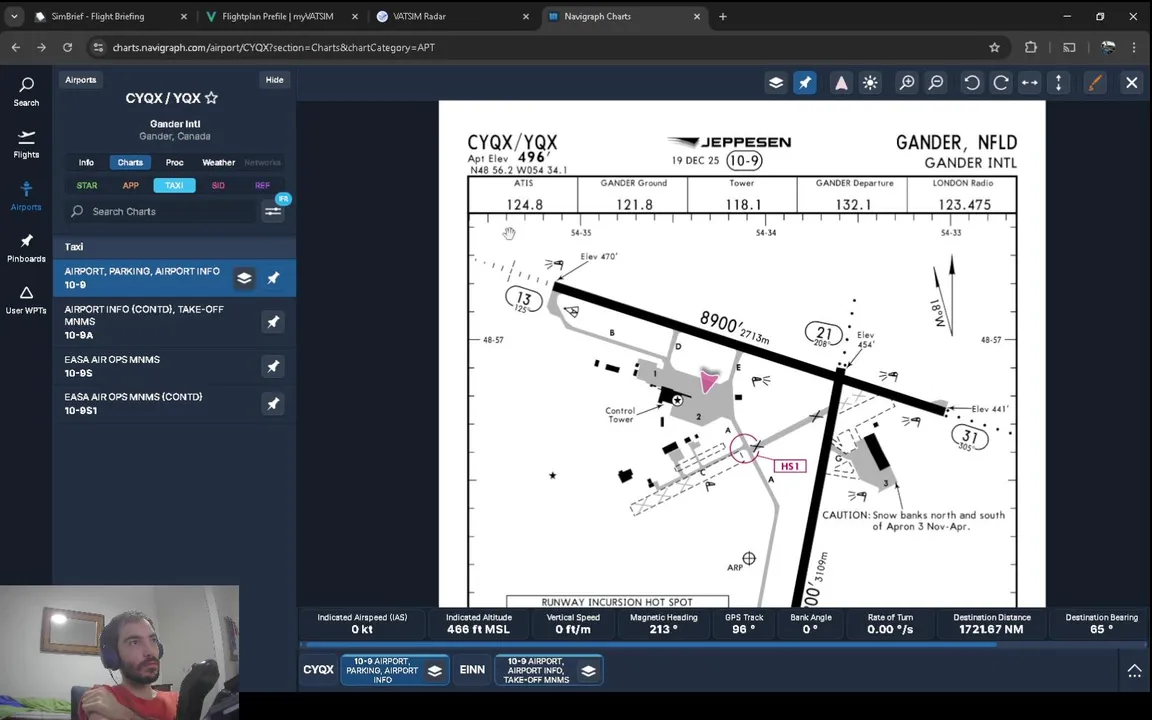This screenshot has width=1152, height=720.
Task: Open a new browser tab
Action: (x=723, y=16)
